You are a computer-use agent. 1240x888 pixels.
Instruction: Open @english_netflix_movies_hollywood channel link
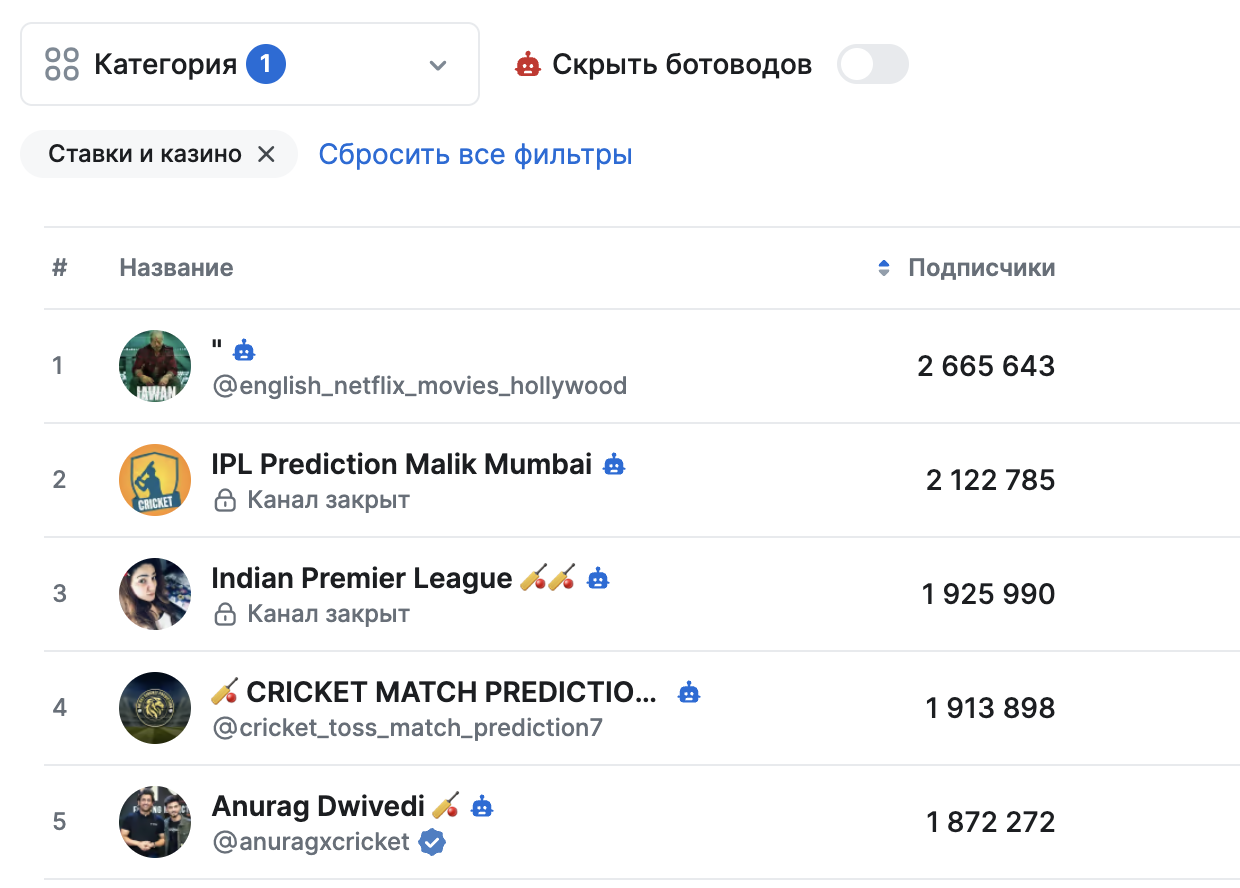[420, 386]
